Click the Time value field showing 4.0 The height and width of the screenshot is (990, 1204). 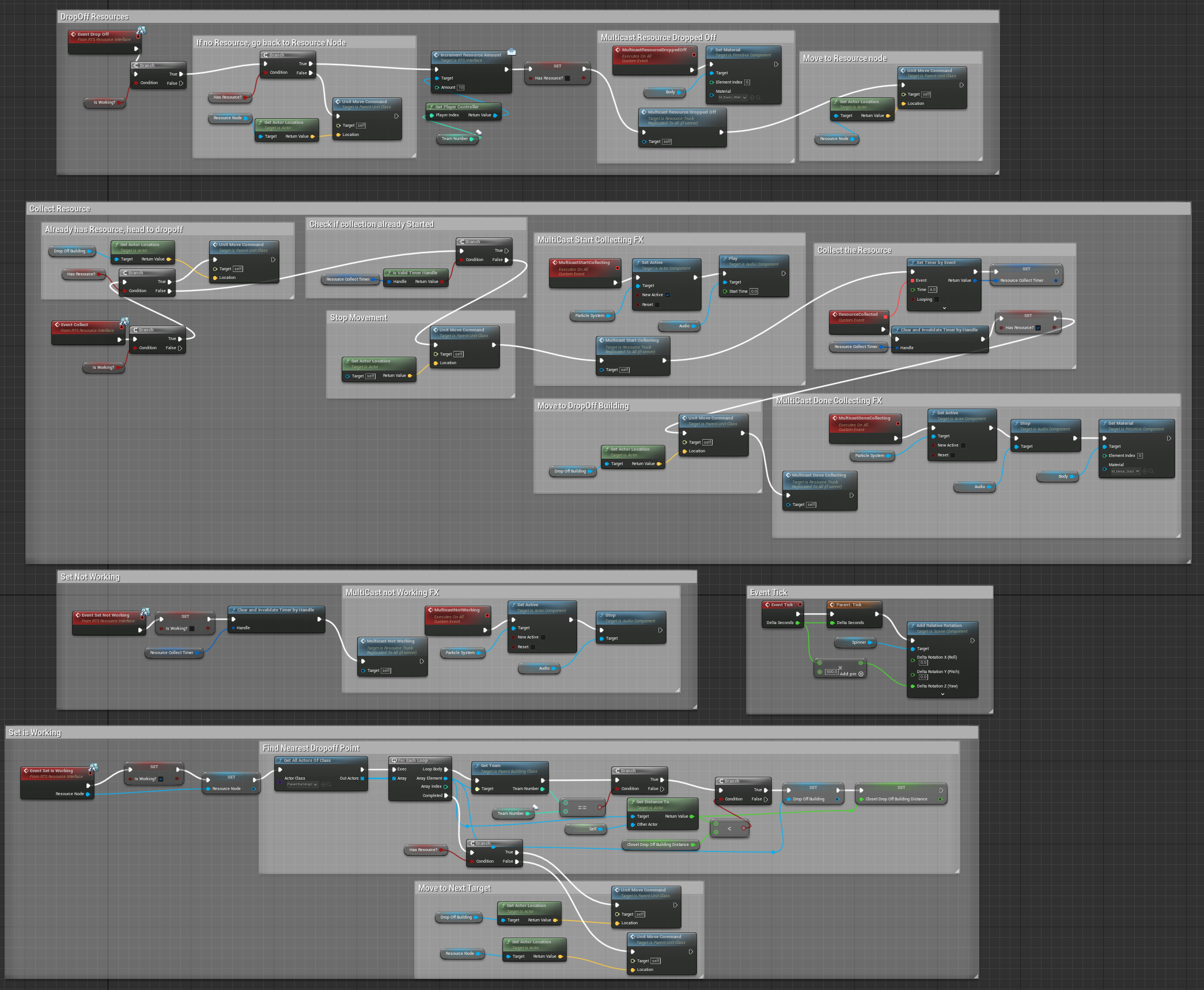point(933,290)
